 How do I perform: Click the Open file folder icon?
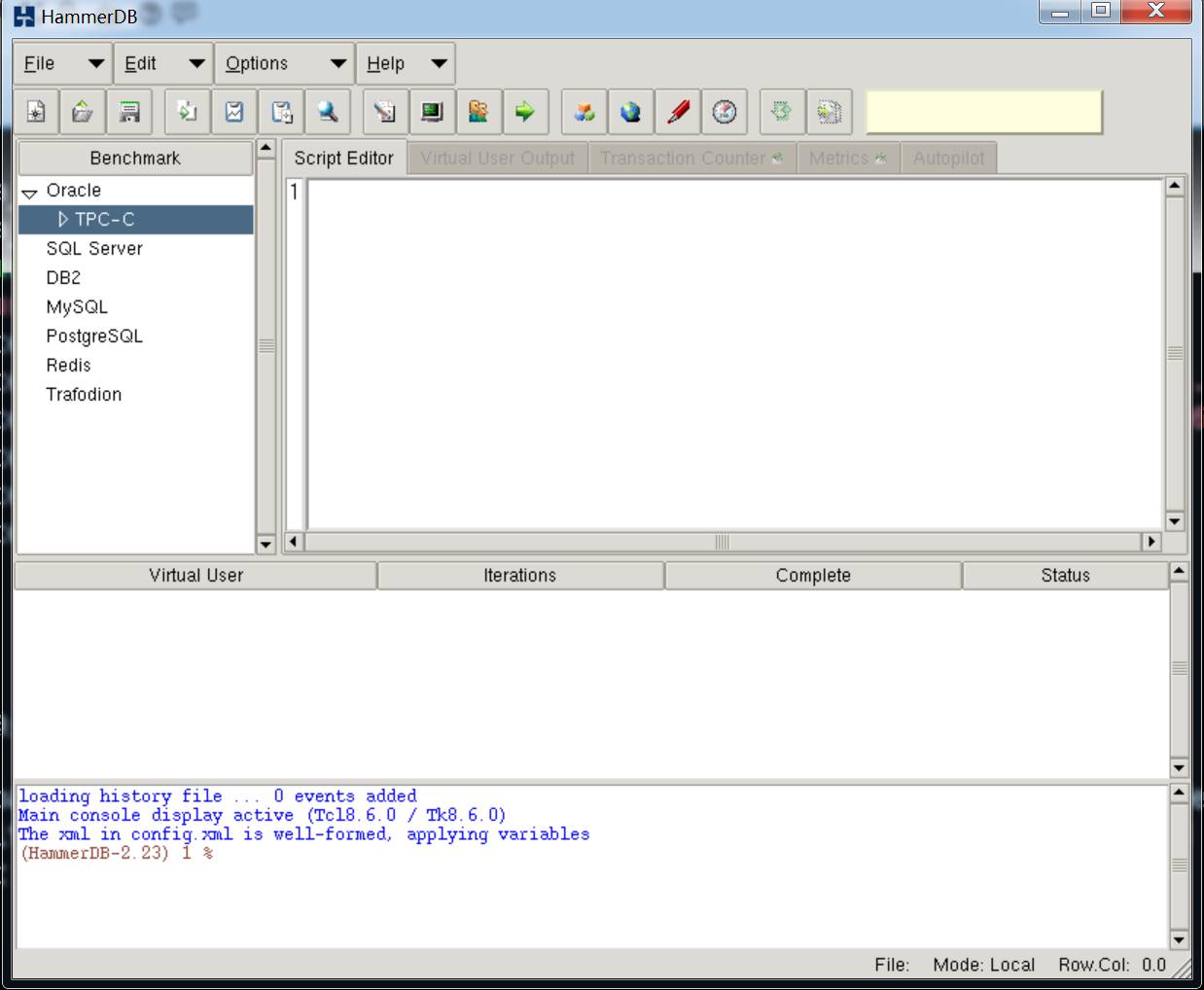(x=83, y=112)
